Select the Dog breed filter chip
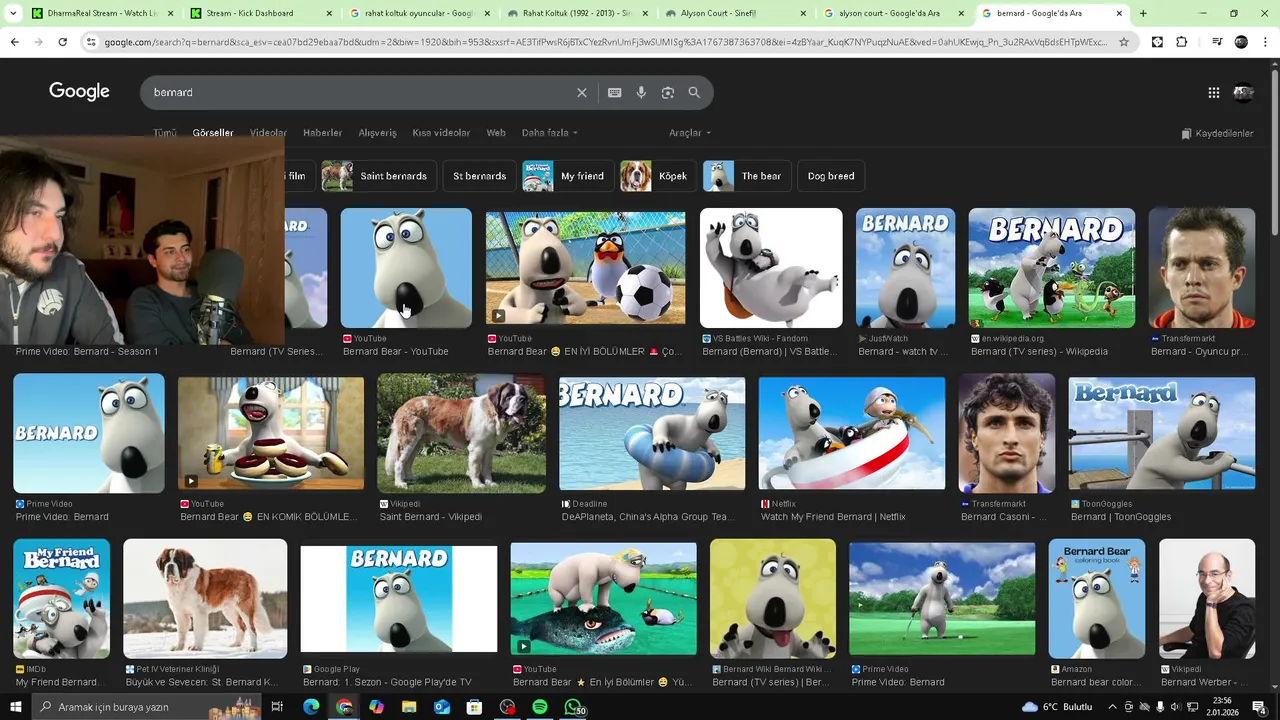1280x720 pixels. tap(831, 176)
